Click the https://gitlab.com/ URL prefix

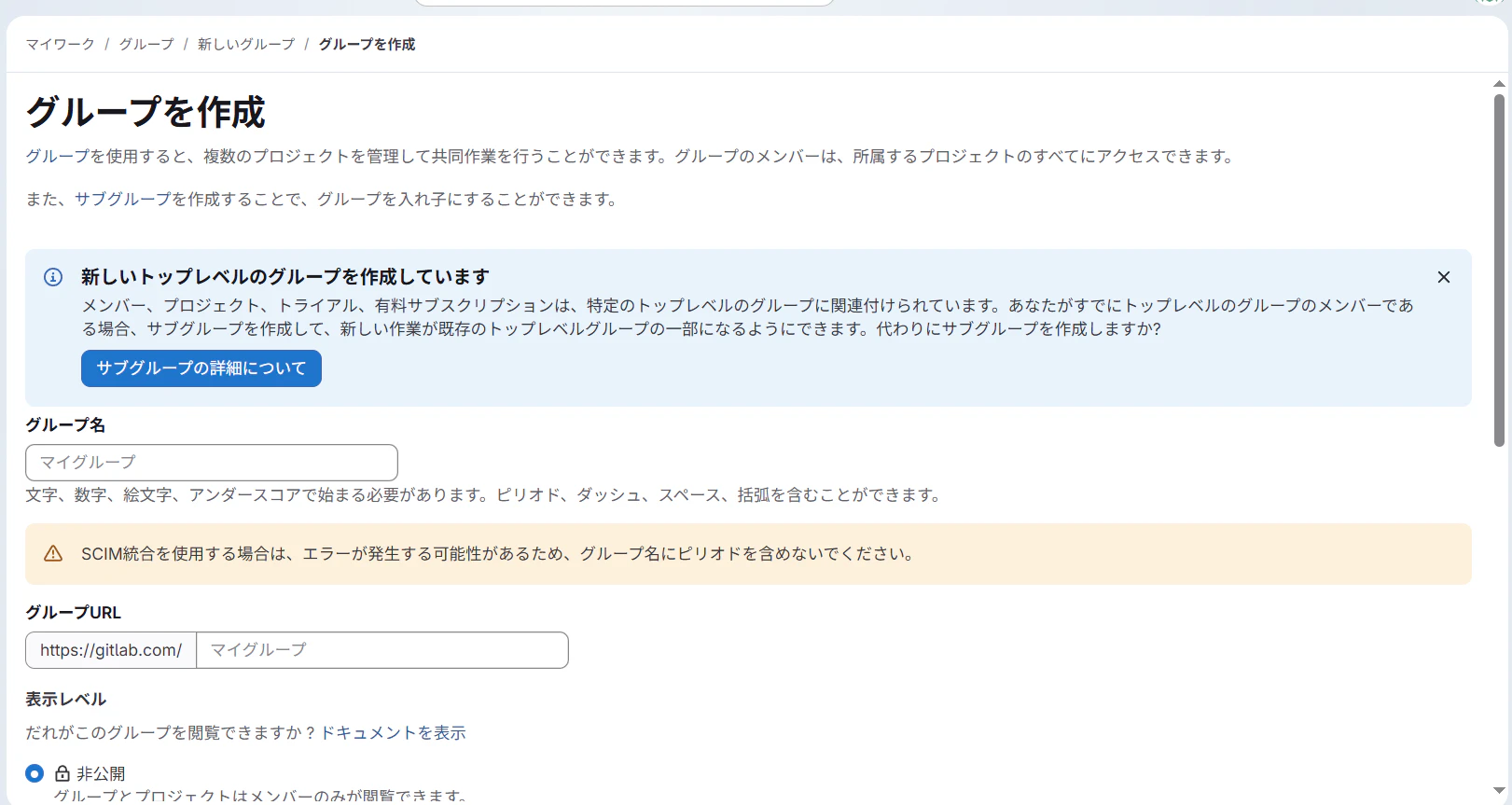point(111,650)
